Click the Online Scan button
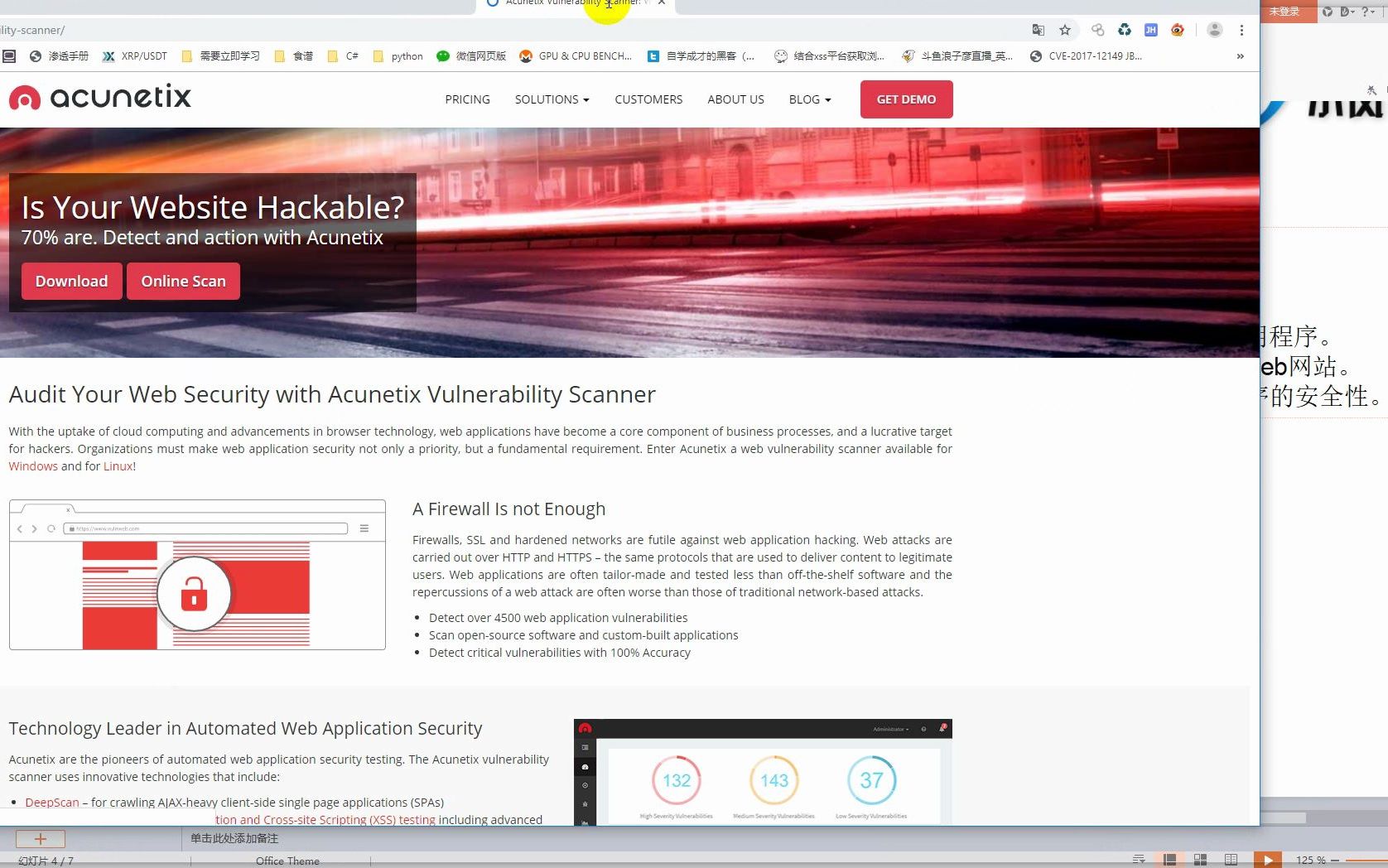 pyautogui.click(x=183, y=281)
